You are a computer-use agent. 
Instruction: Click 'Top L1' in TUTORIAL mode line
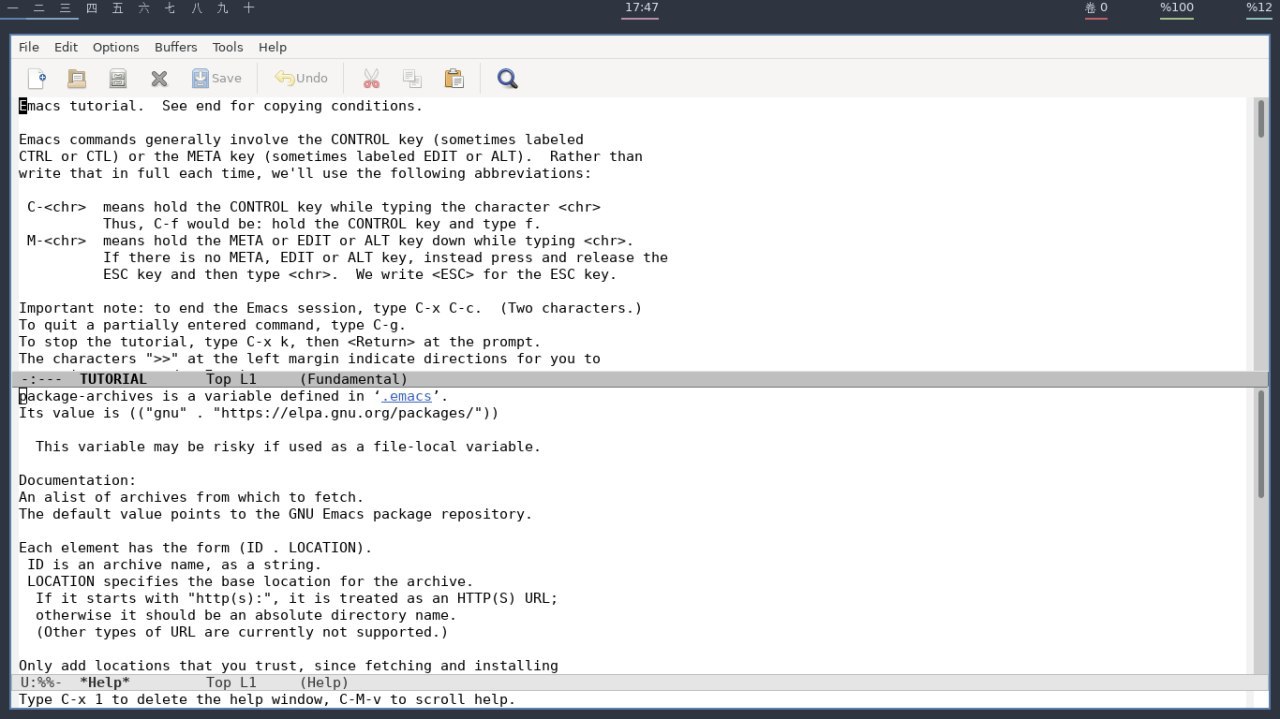click(231, 379)
